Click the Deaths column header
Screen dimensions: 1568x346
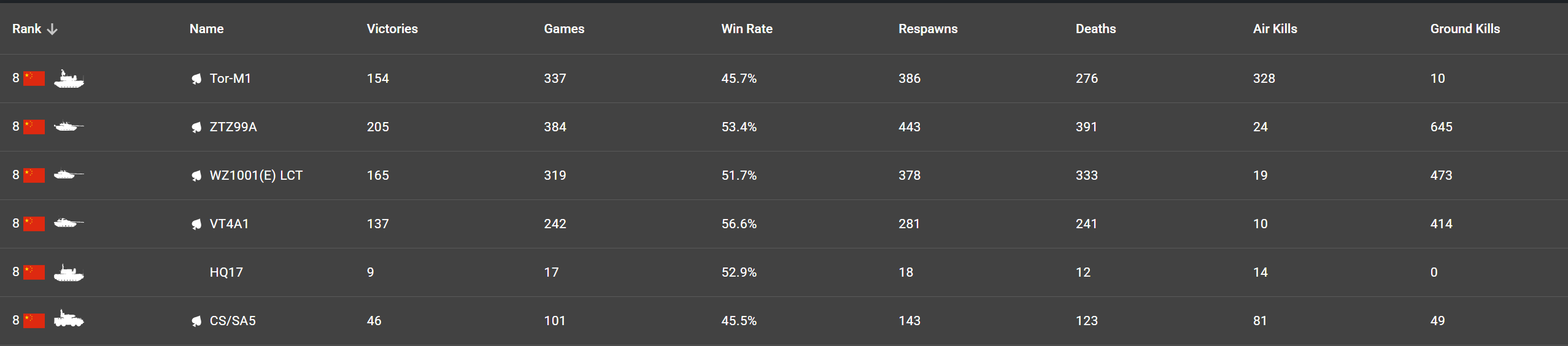(1095, 29)
